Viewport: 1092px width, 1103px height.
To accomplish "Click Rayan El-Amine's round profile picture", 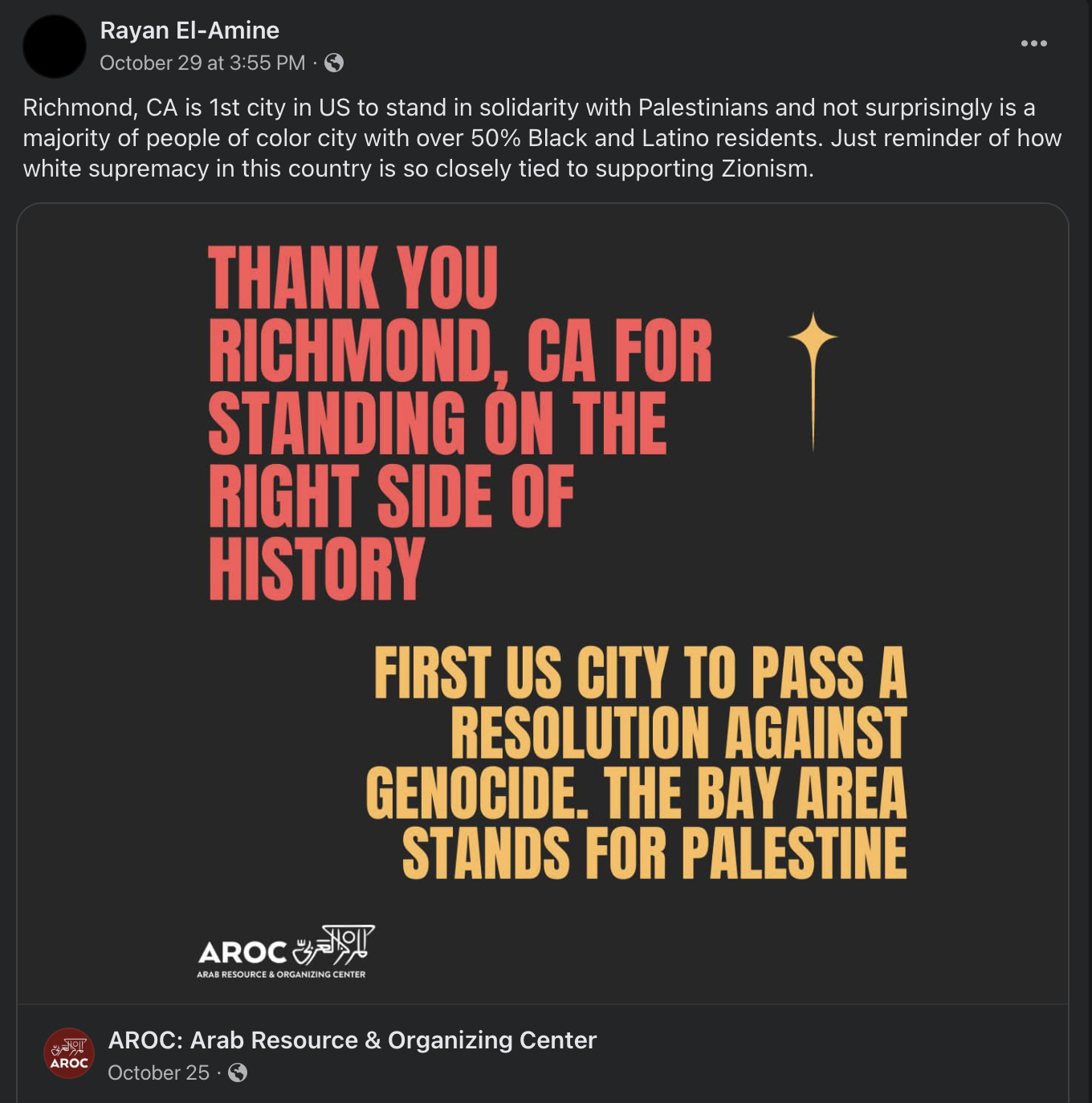I will pyautogui.click(x=55, y=46).
